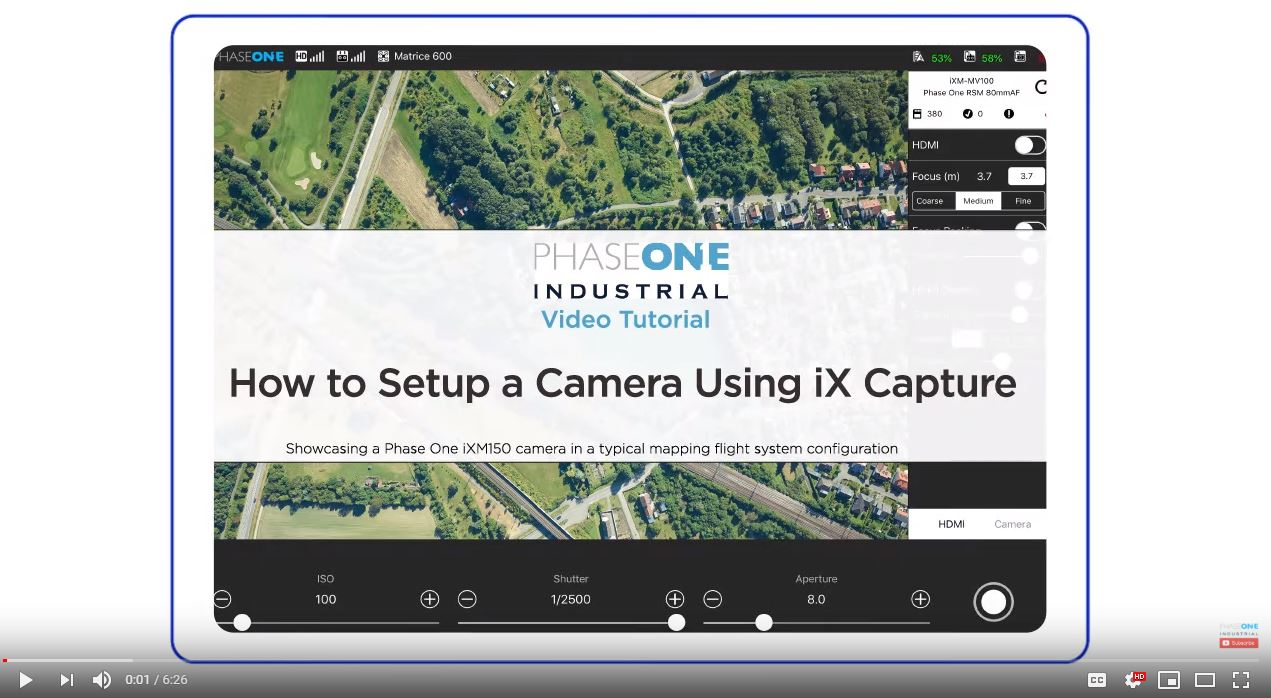This screenshot has height=698, width=1271.
Task: Increase aperture with the plus stepper
Action: click(x=919, y=598)
